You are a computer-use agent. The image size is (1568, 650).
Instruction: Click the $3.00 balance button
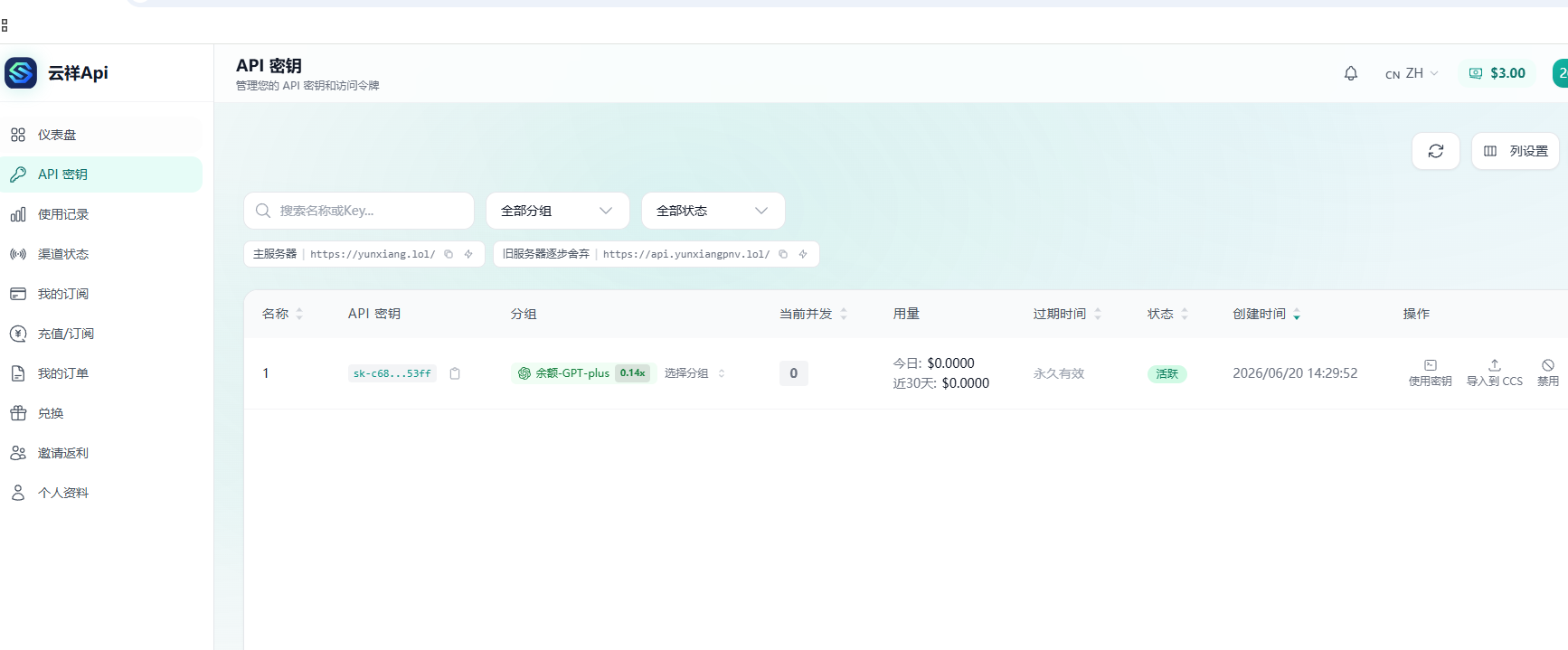coord(1497,73)
